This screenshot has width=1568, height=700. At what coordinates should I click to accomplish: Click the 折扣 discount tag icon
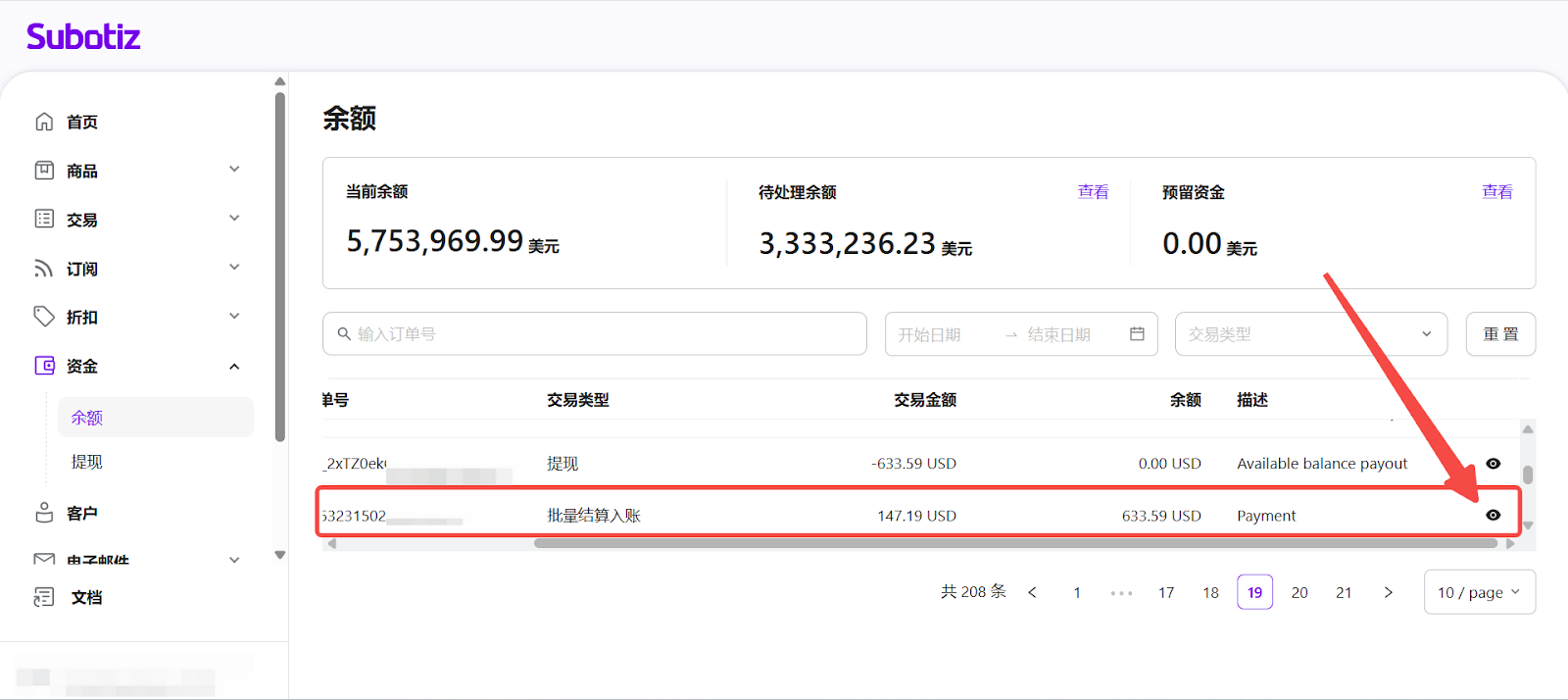[44, 317]
